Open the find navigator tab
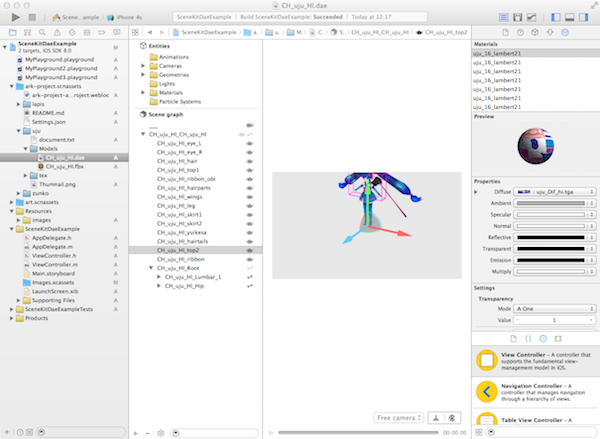600x439 pixels. pyautogui.click(x=42, y=33)
